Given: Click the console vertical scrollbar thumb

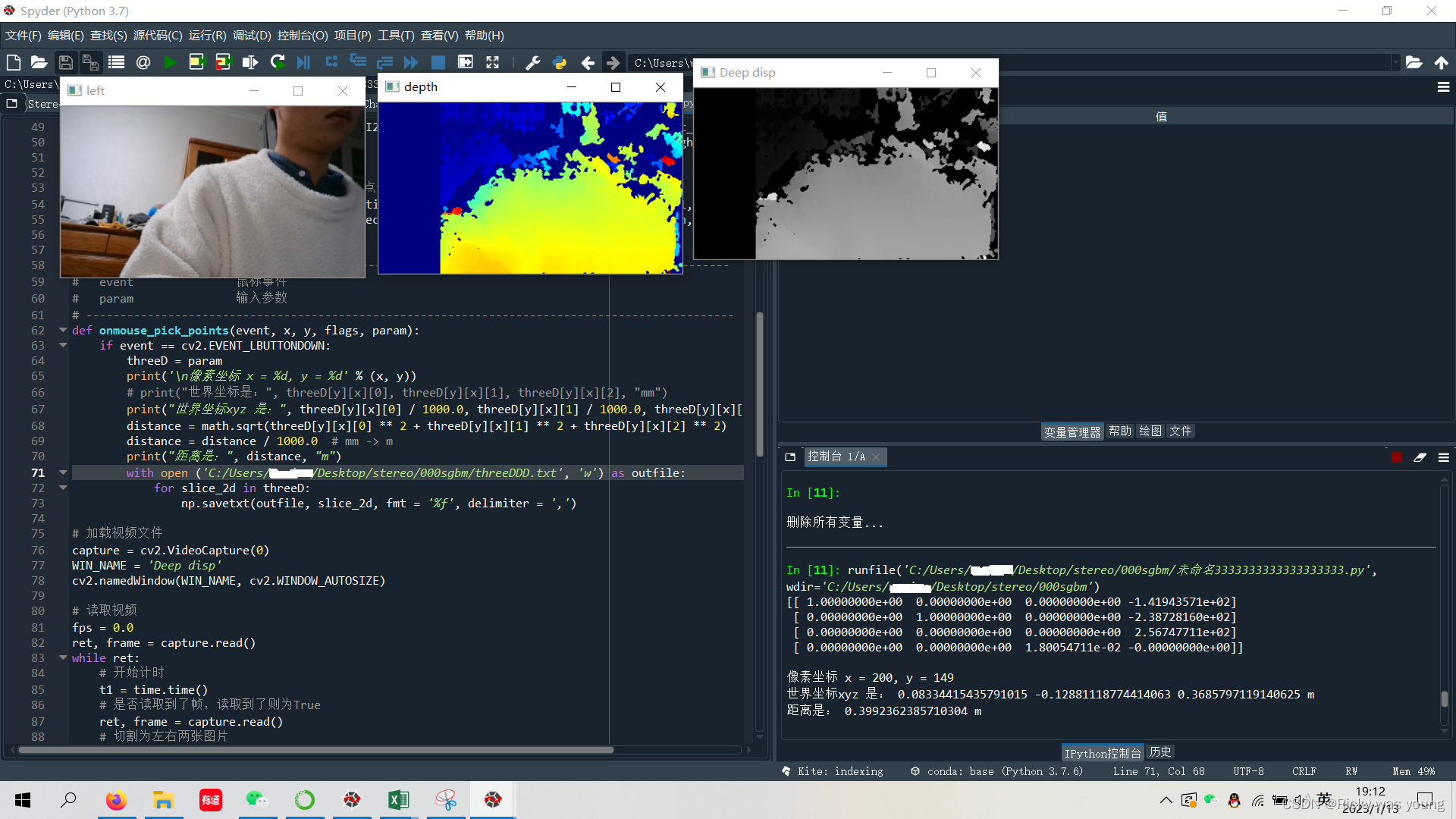Looking at the screenshot, I should click(1444, 699).
